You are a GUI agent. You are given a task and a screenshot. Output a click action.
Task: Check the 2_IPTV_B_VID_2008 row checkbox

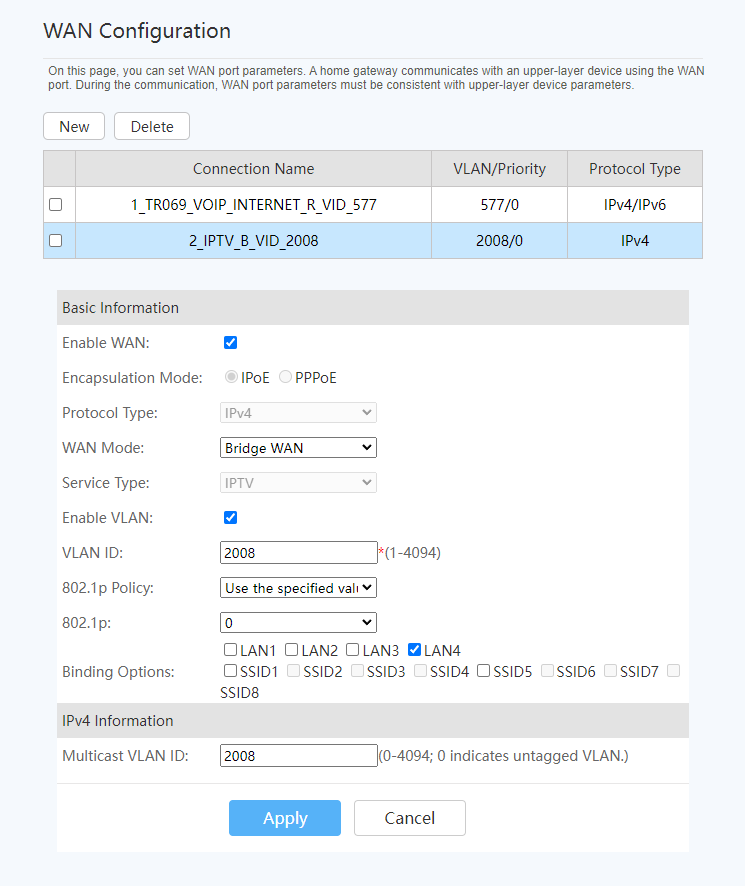56,240
